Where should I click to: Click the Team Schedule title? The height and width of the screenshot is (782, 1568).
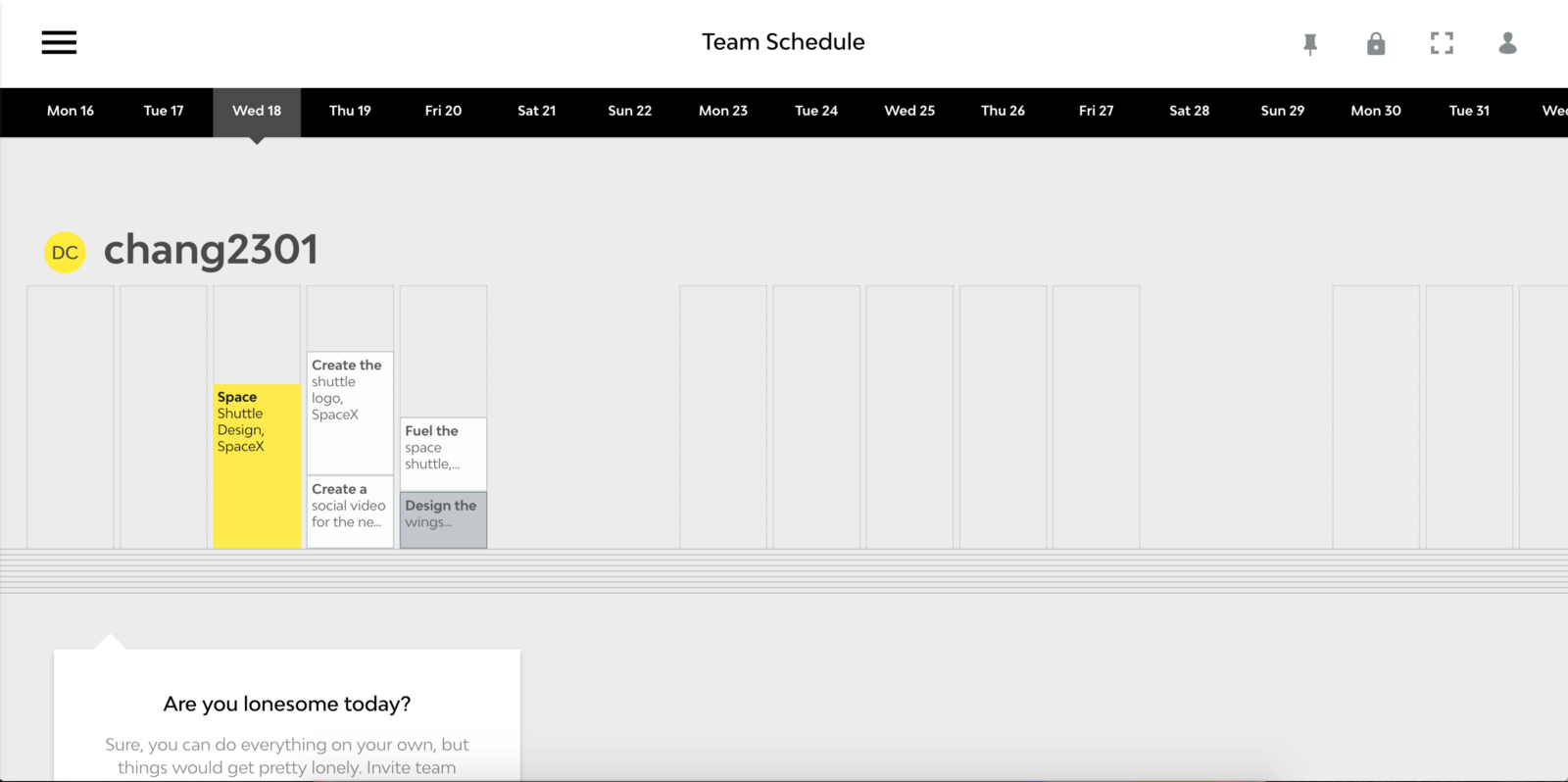click(783, 42)
